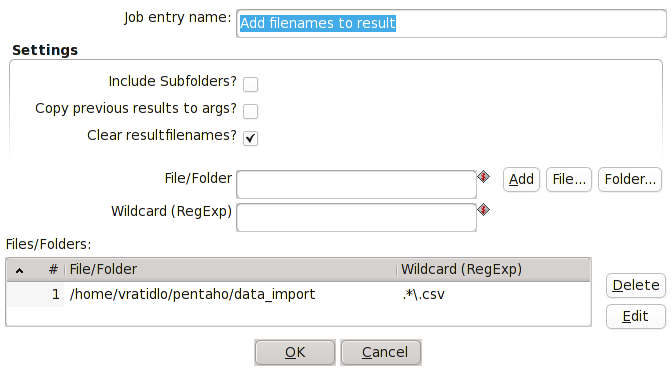Click the Add button
The image size is (672, 382).
pos(521,179)
